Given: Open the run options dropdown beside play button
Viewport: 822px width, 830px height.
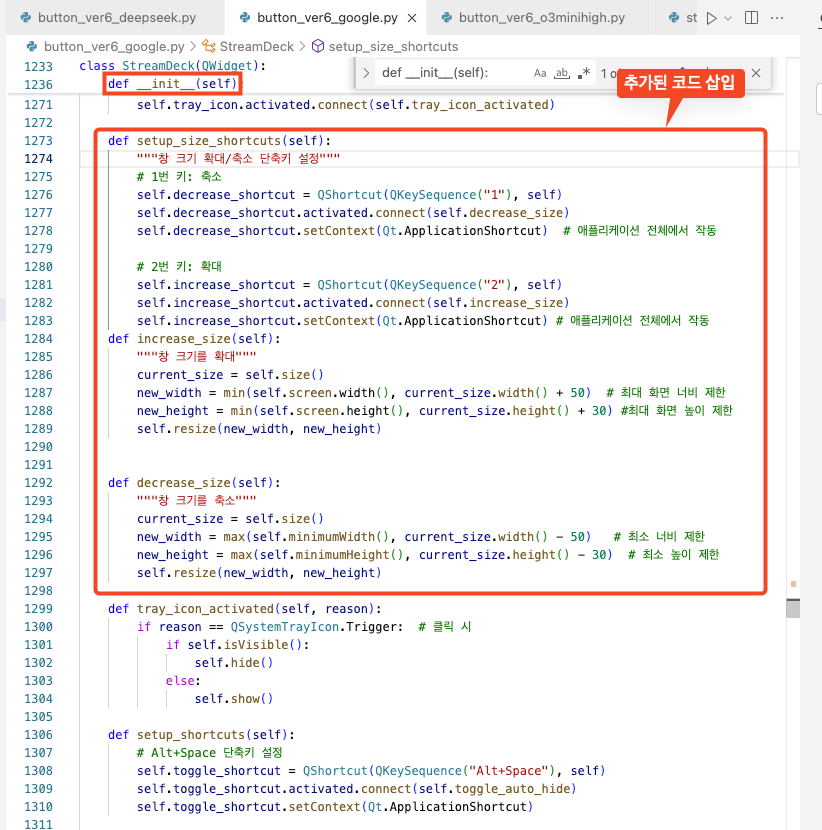Looking at the screenshot, I should tap(728, 18).
